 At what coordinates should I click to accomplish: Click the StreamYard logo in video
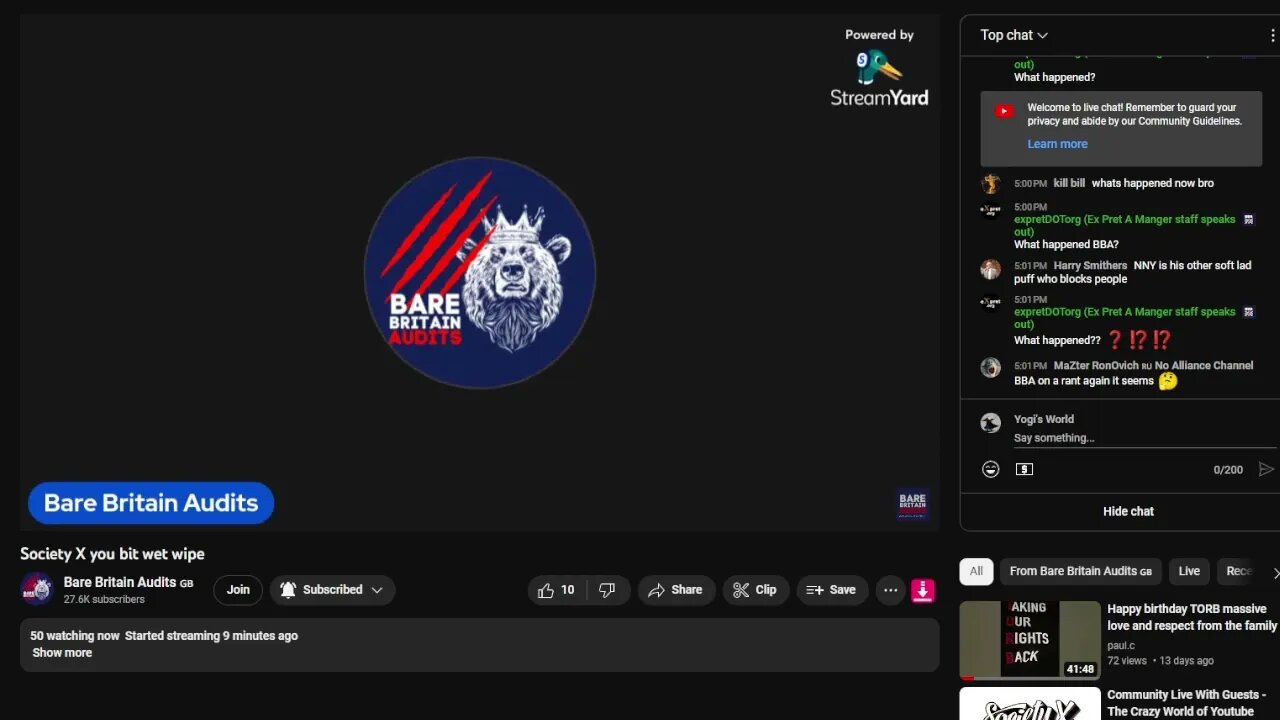coord(879,77)
